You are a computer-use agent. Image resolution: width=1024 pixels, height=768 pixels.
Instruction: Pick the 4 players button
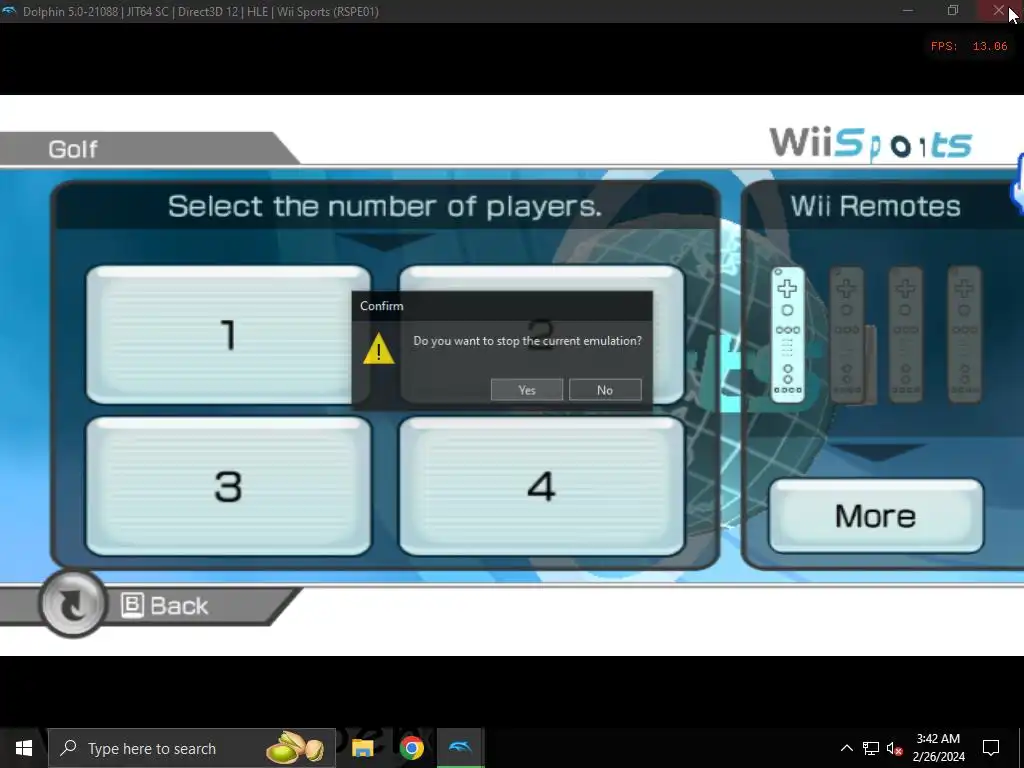tap(541, 487)
